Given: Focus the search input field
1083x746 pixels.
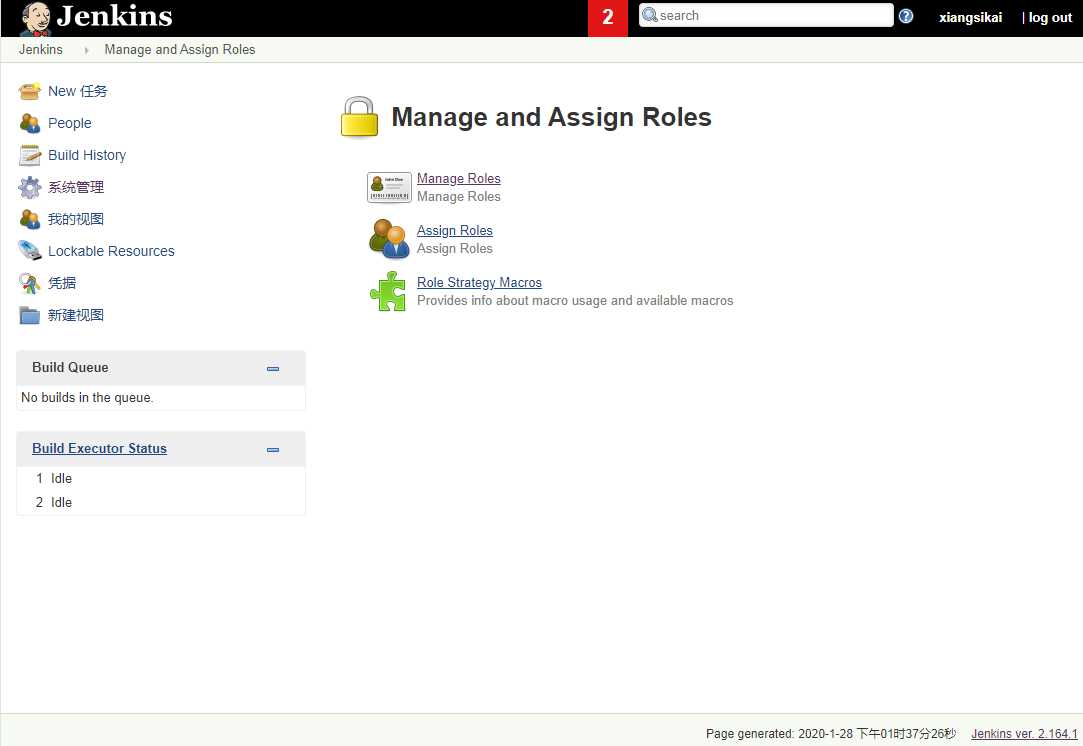Looking at the screenshot, I should 766,15.
